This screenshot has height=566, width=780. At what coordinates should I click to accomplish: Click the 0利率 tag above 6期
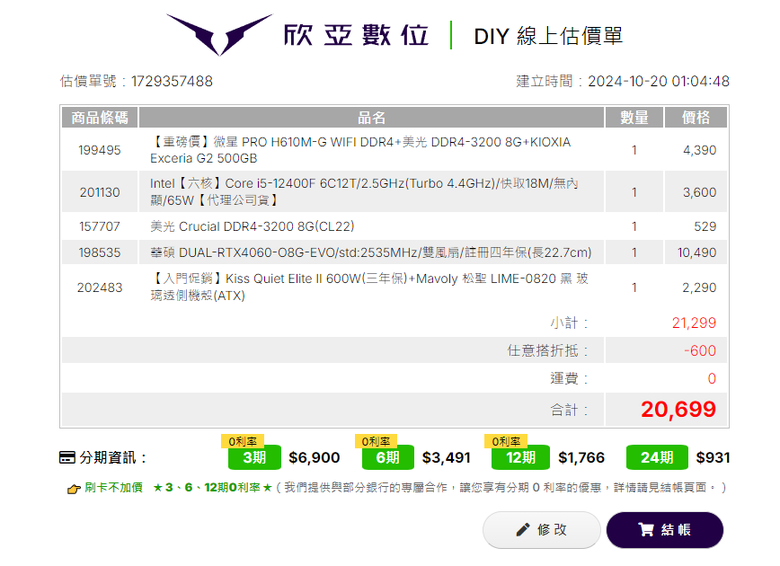click(376, 441)
